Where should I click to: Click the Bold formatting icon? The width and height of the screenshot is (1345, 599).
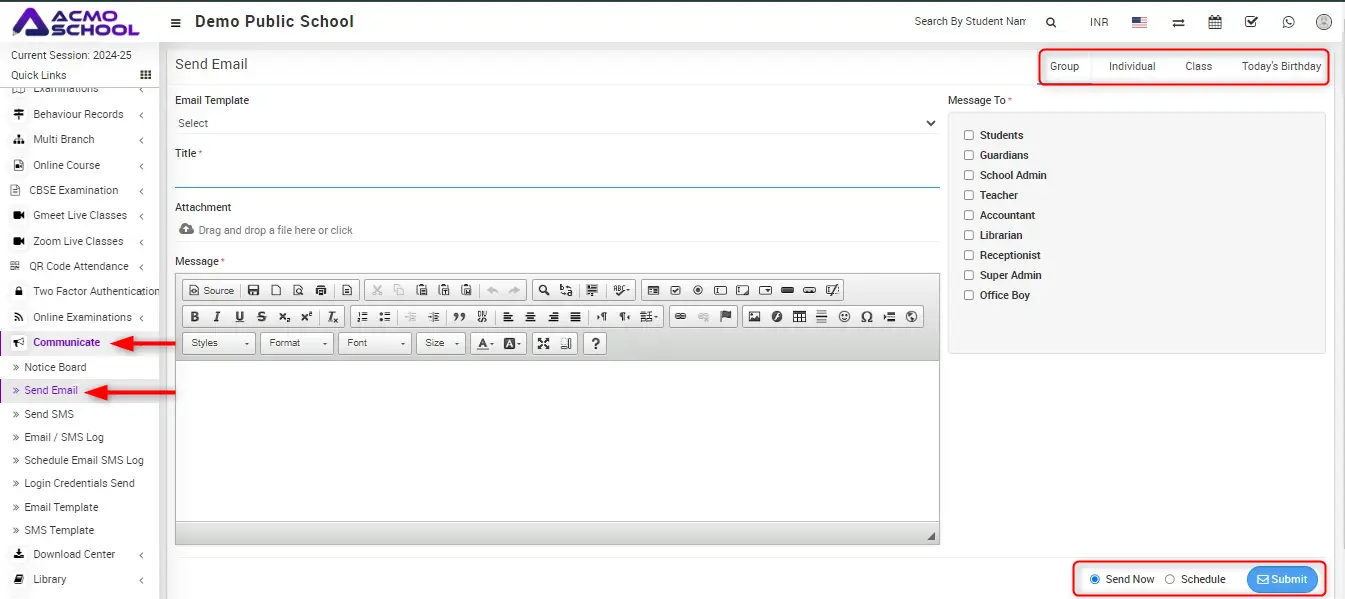pos(195,317)
